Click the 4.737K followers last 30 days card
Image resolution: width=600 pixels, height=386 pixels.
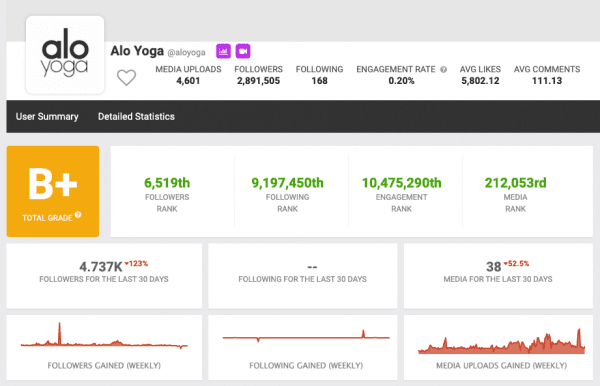pyautogui.click(x=104, y=276)
